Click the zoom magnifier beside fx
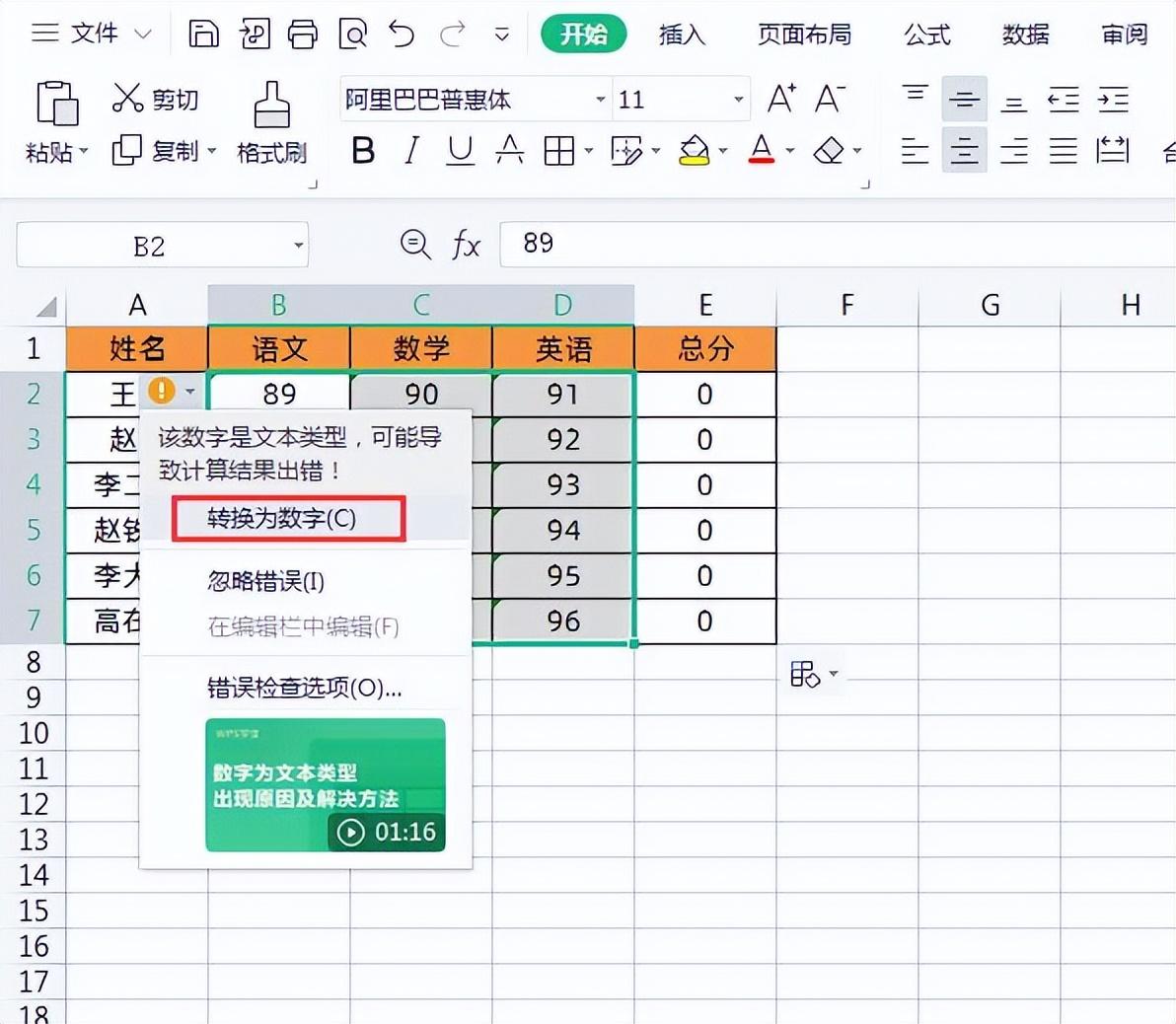 [x=414, y=245]
